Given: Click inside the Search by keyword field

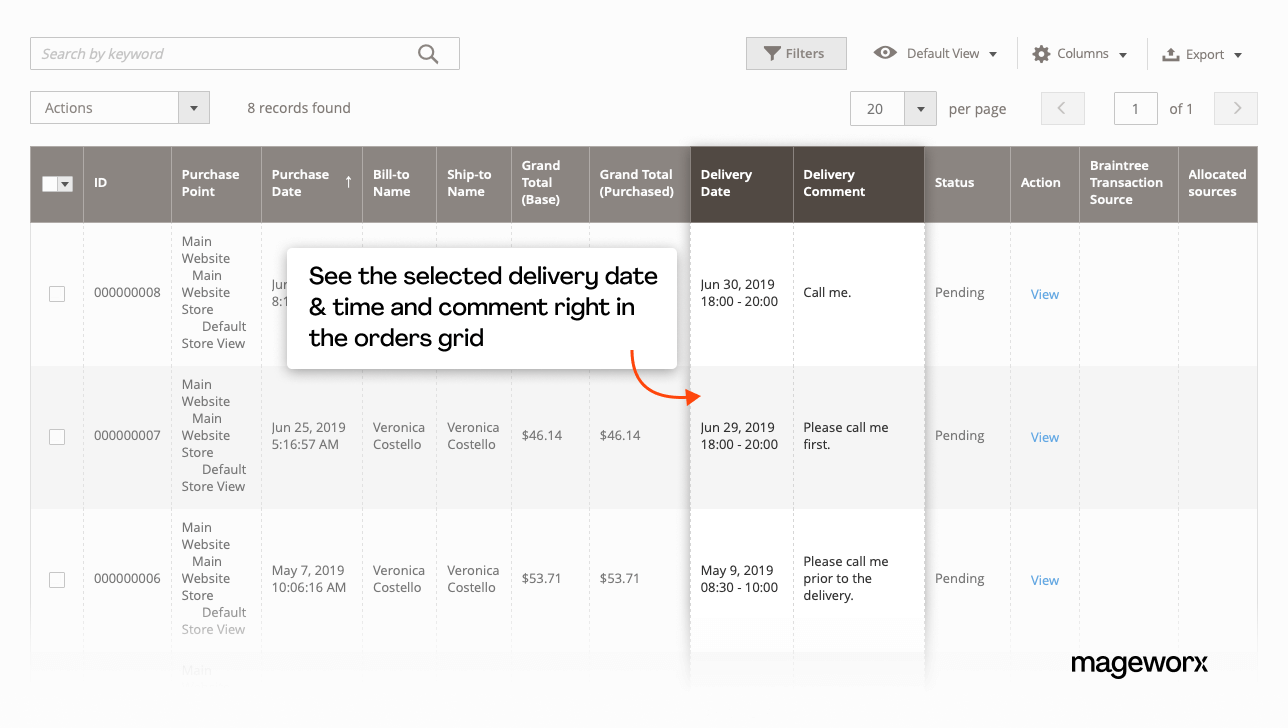Looking at the screenshot, I should click(x=200, y=53).
